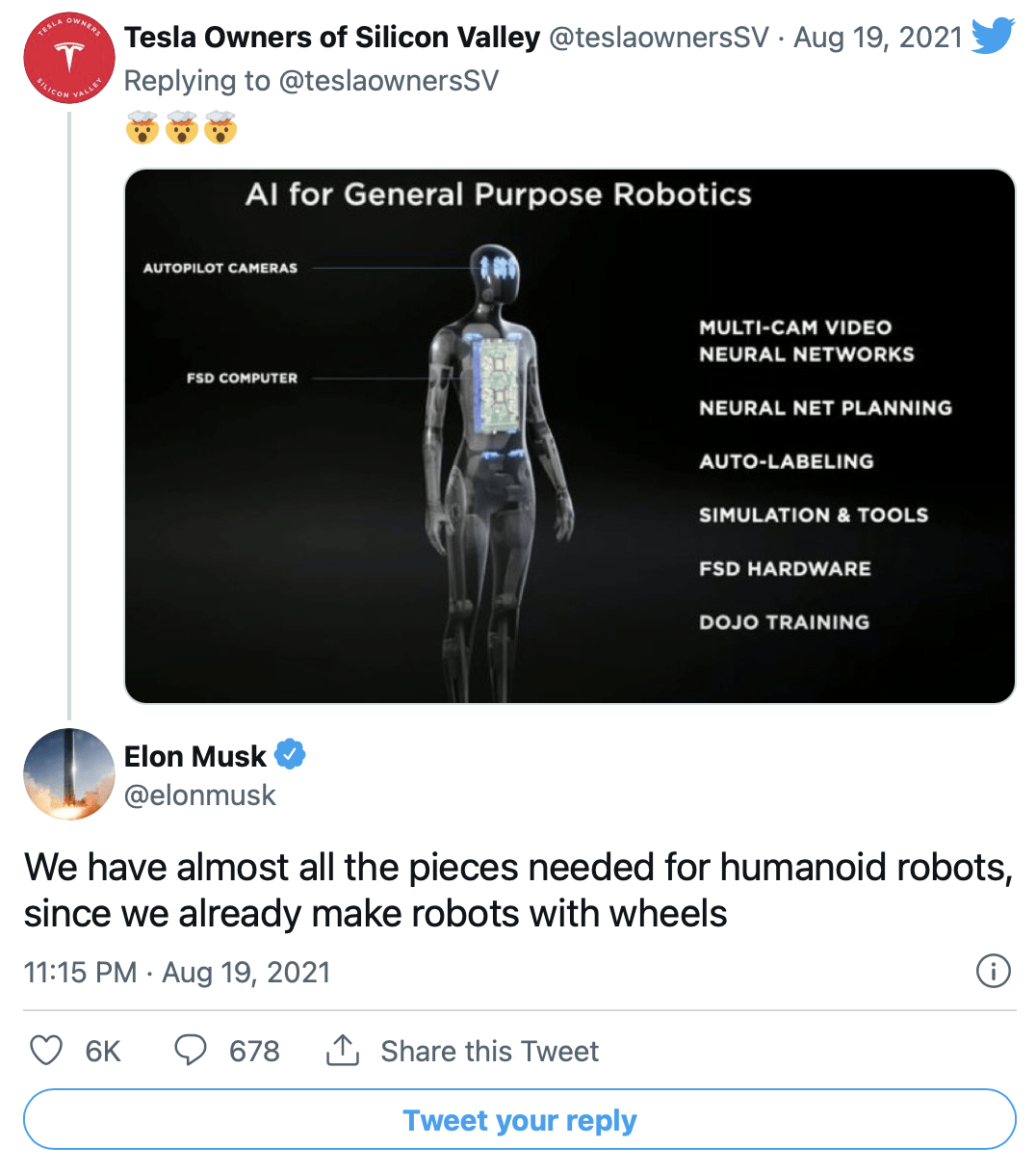Click the 678 replies count
Screen dimensions: 1036x1173
pyautogui.click(x=253, y=1051)
